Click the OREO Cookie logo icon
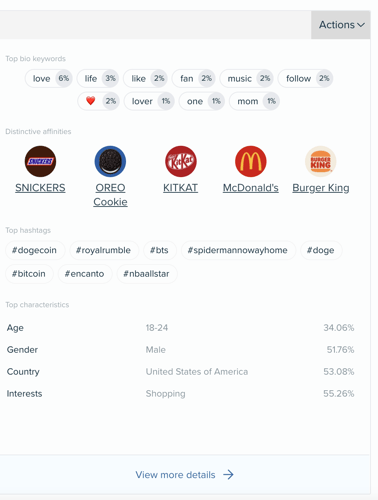 coord(110,161)
